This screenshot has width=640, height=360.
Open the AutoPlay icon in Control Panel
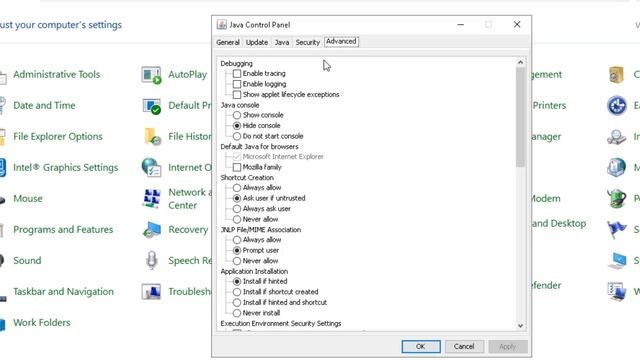tap(151, 75)
